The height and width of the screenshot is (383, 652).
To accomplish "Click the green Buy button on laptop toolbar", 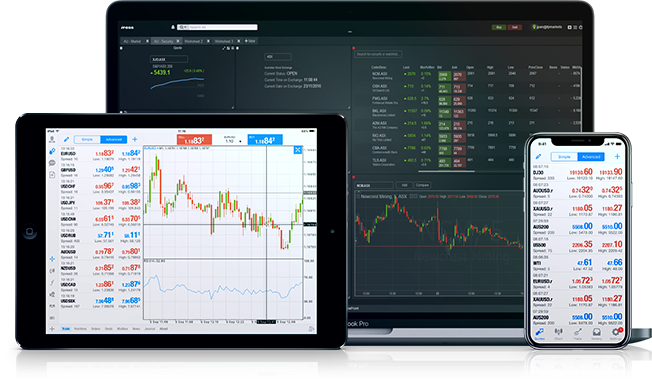I will [x=499, y=27].
